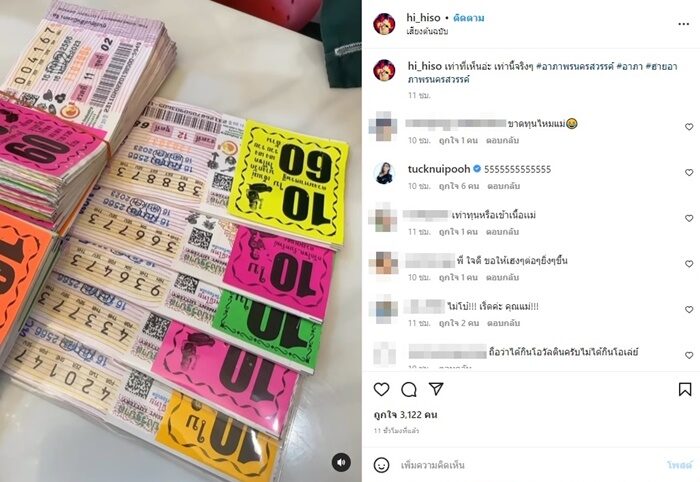The height and width of the screenshot is (482, 700).
Task: Follow hi_hiso via ติดตาม link
Action: (x=469, y=18)
